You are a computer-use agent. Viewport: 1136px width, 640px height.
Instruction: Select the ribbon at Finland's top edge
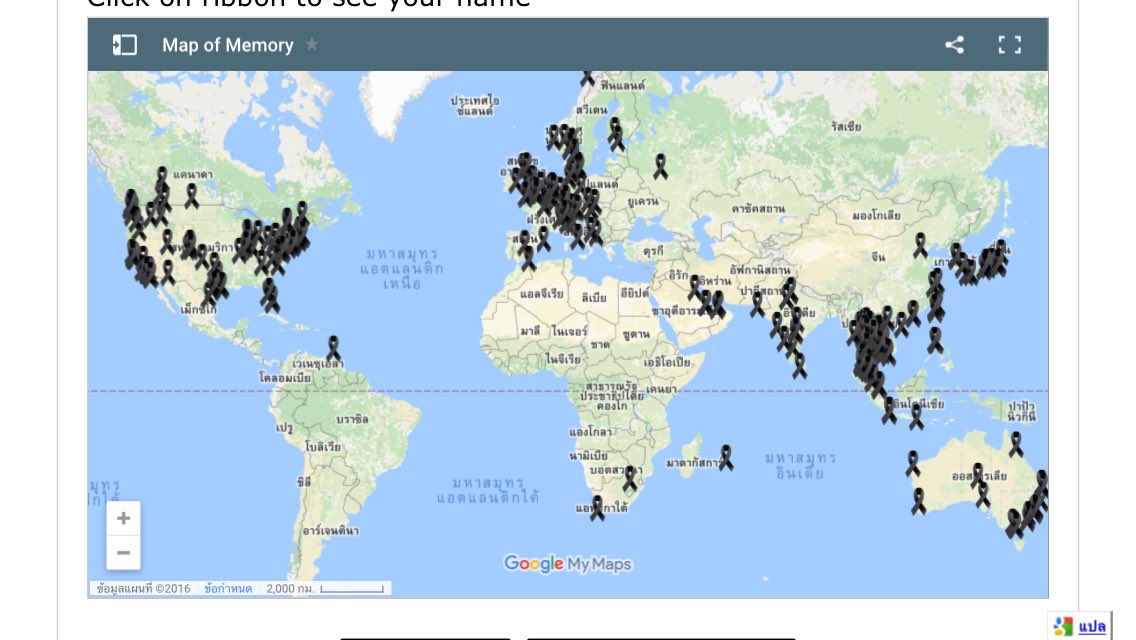[587, 77]
